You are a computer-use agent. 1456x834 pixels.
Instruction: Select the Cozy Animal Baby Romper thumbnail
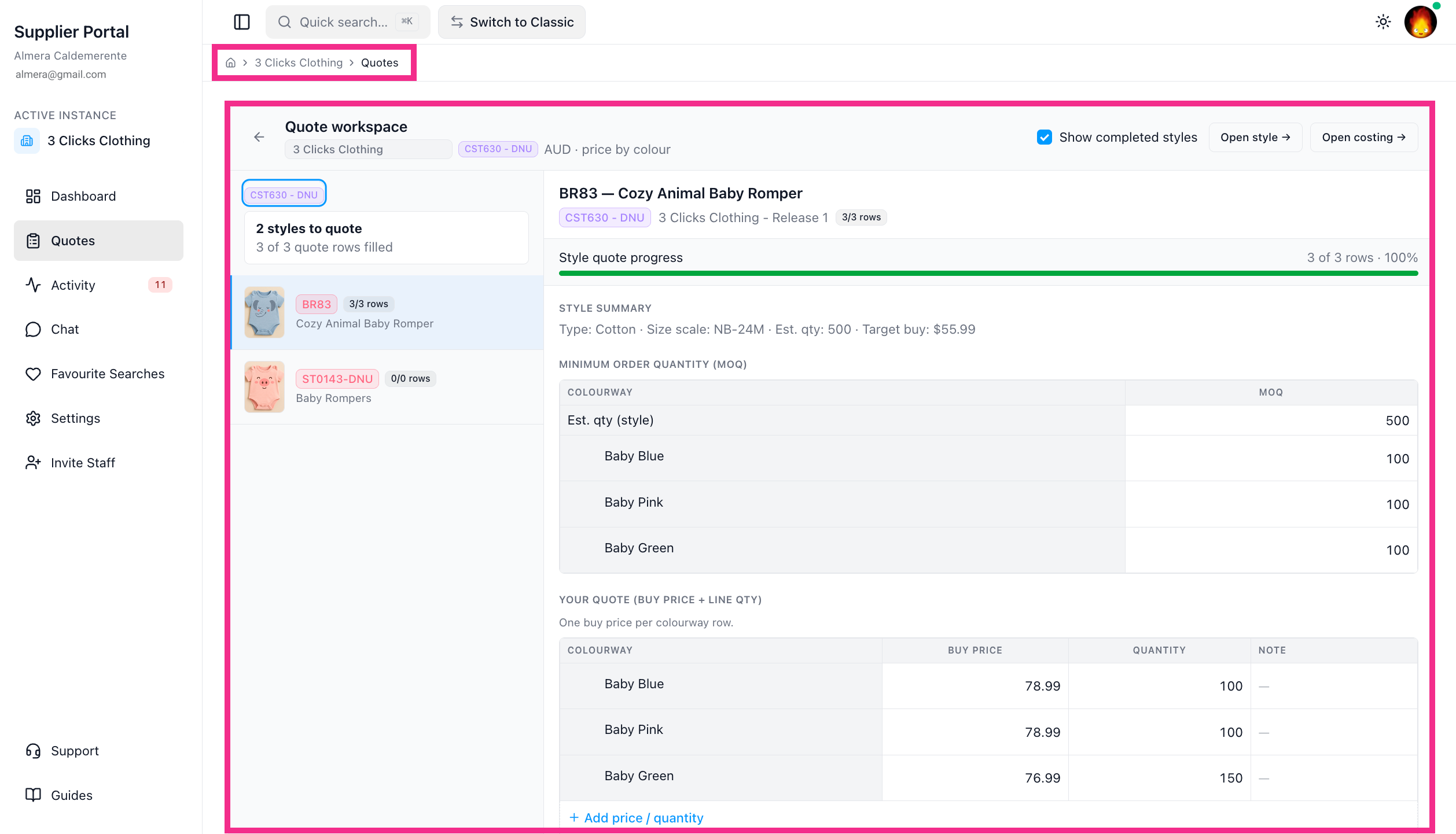pos(264,312)
